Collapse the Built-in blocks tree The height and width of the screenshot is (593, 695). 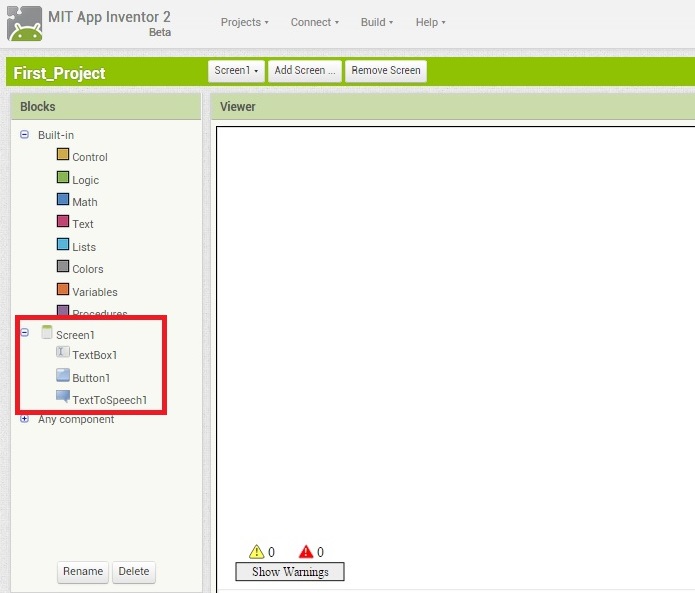click(x=24, y=134)
